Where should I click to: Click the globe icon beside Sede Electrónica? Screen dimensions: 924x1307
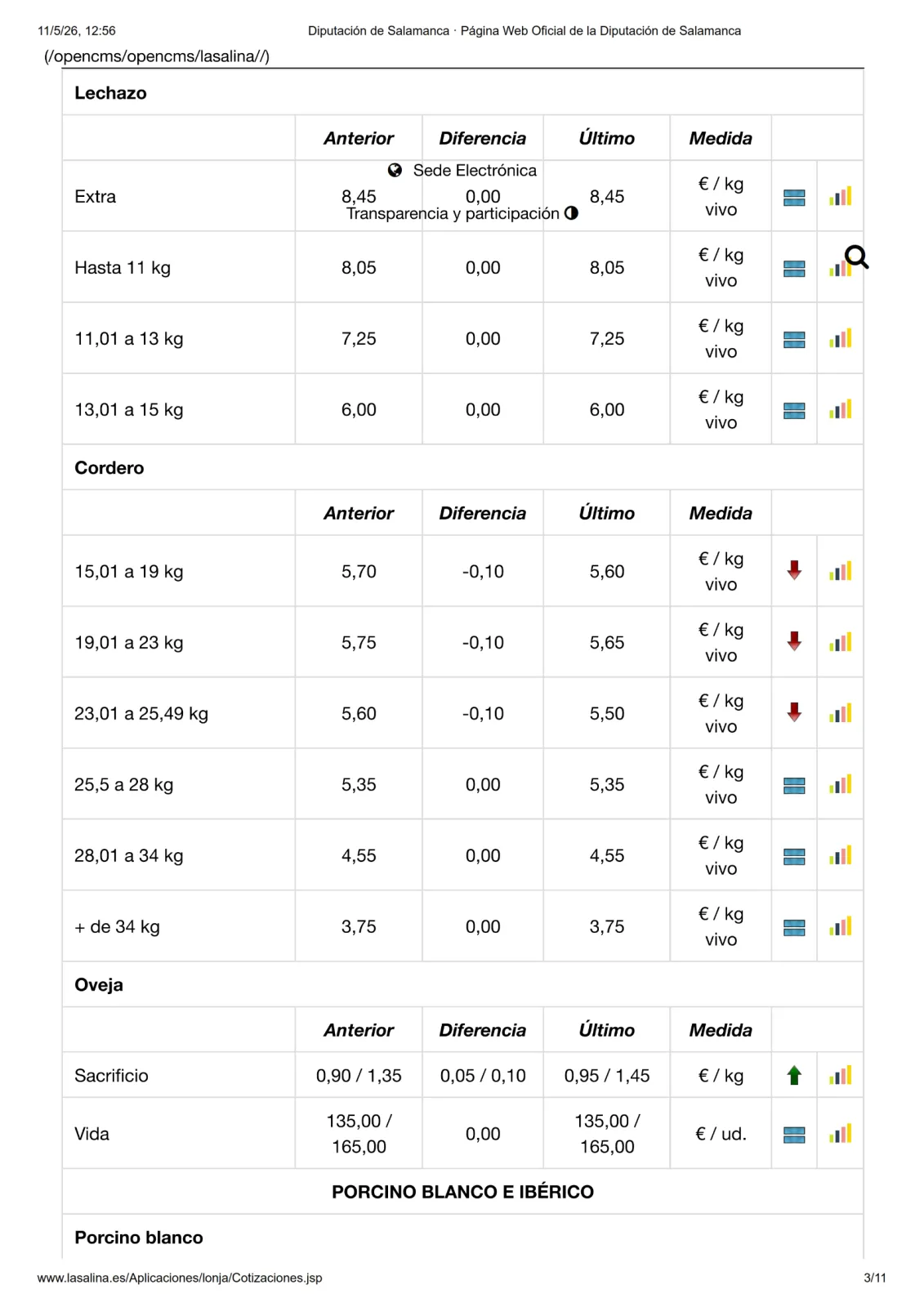pyautogui.click(x=395, y=170)
